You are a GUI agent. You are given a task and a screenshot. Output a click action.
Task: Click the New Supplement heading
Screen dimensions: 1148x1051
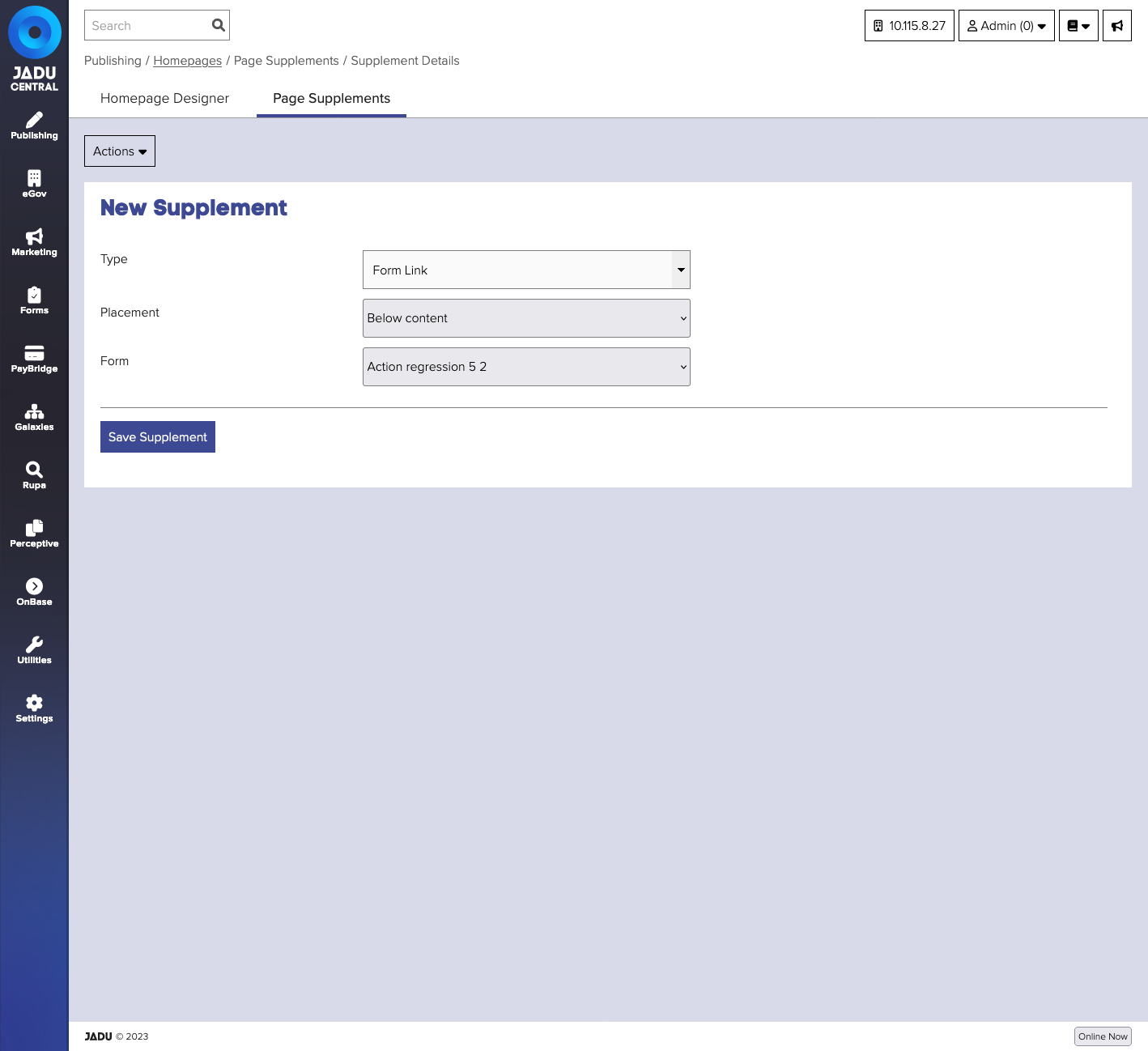(193, 208)
